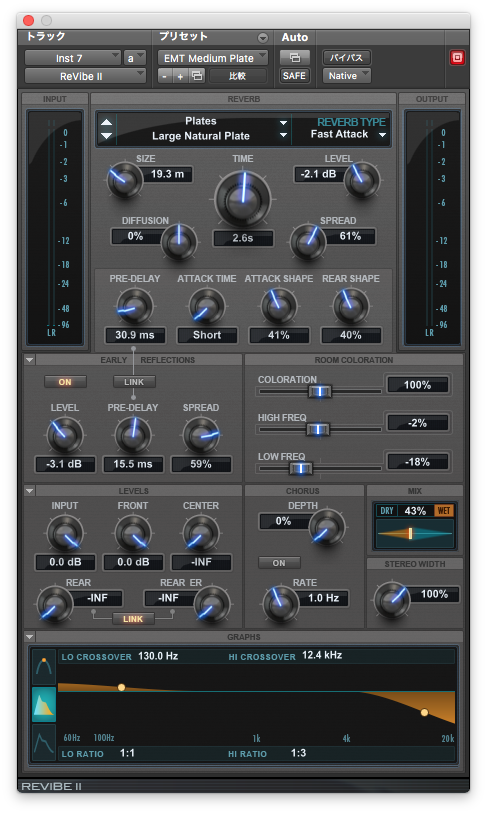Open the Plates category dropdown arrow
Viewport: 487px width, 814px height.
pos(283,123)
